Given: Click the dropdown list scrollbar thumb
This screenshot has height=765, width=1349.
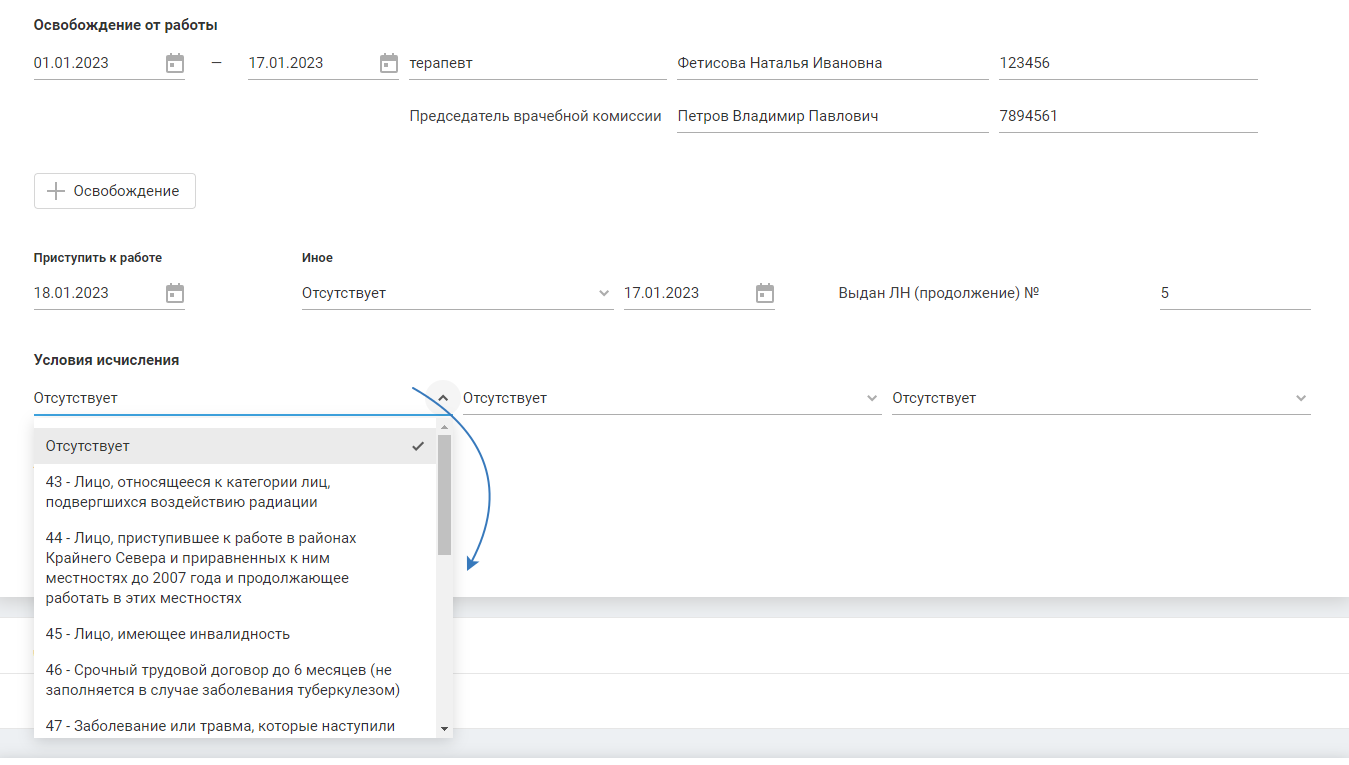Looking at the screenshot, I should point(444,495).
